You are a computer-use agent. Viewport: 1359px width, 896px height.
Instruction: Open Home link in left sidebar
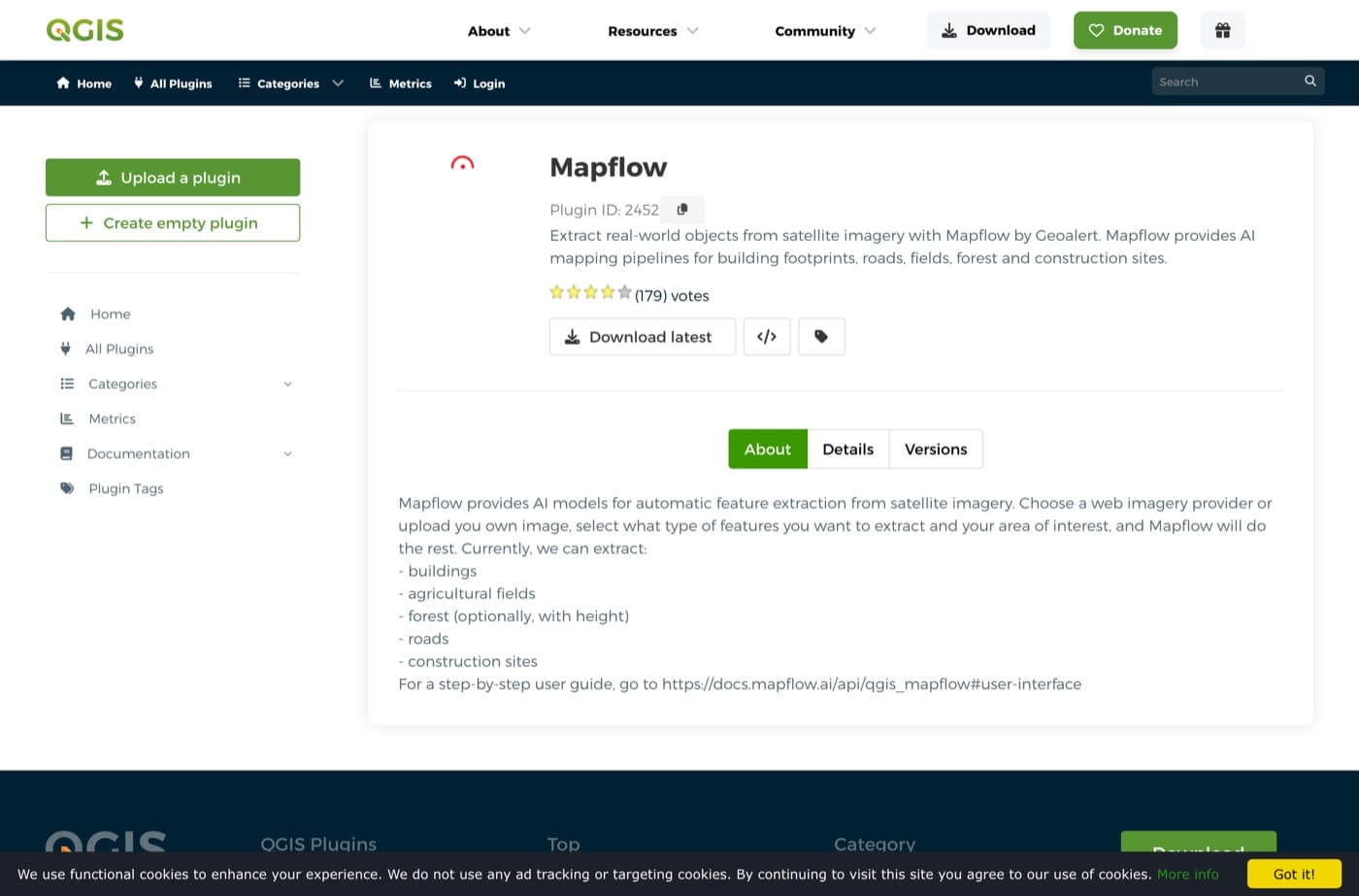pyautogui.click(x=111, y=314)
